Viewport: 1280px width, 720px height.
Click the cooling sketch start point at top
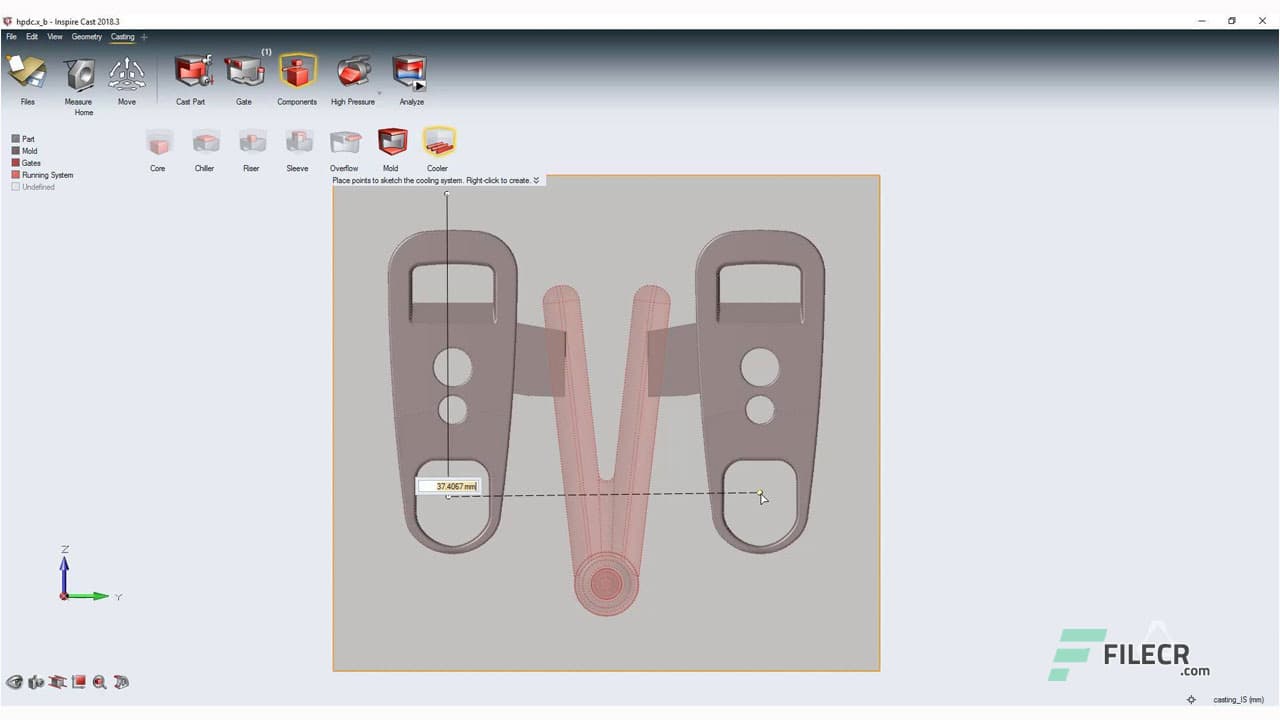[447, 194]
